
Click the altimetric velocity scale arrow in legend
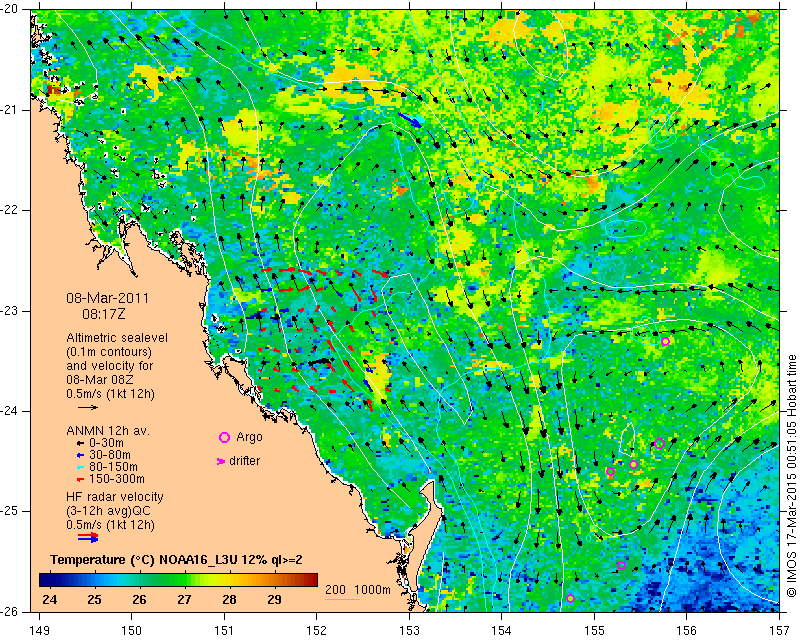click(x=88, y=408)
